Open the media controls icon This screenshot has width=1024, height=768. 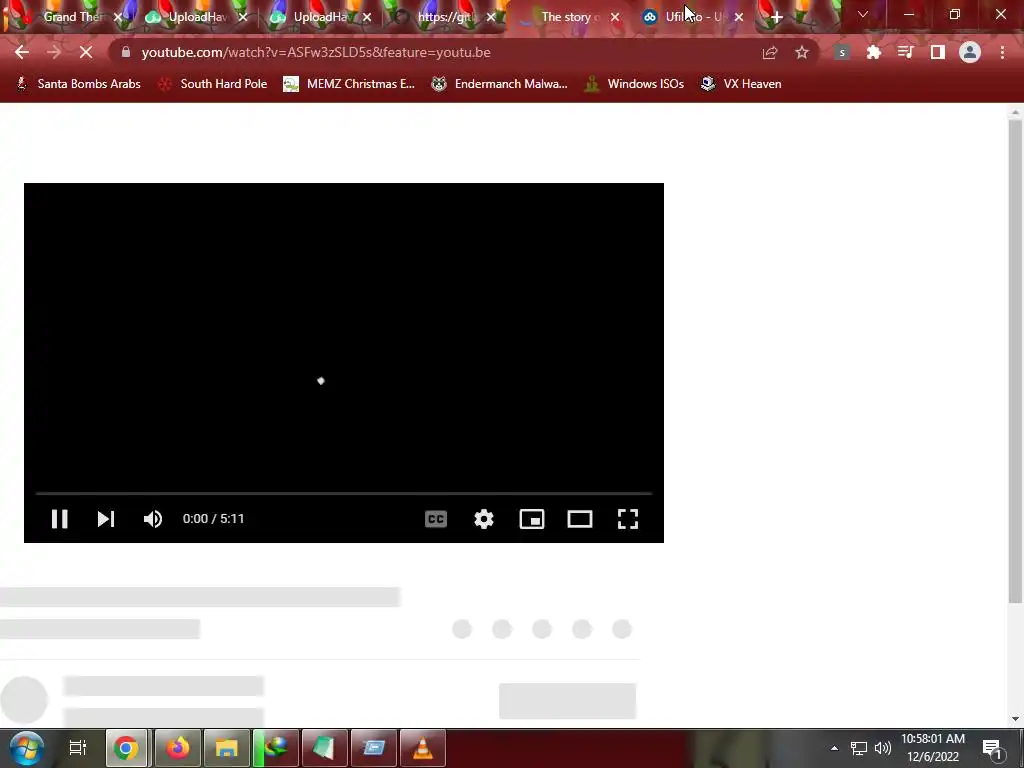click(905, 53)
